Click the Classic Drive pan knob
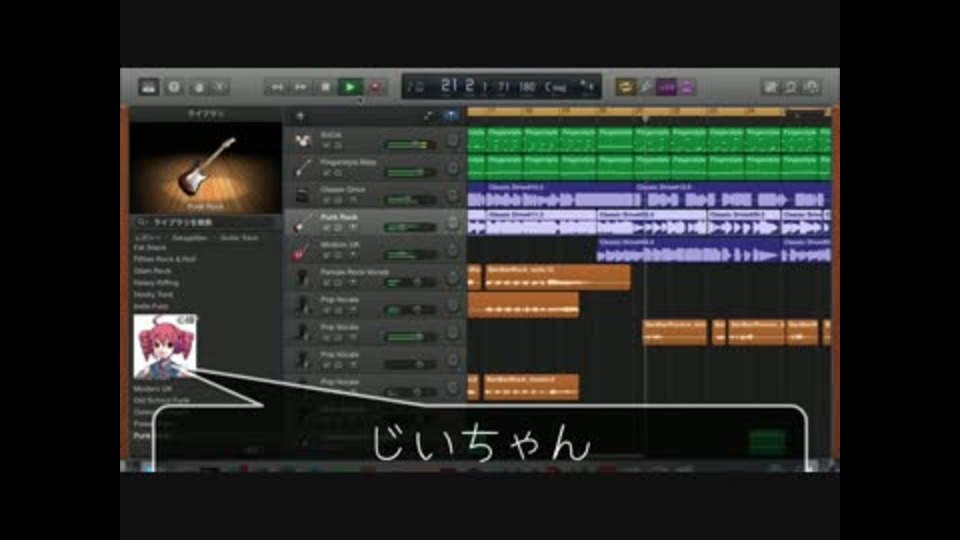The width and height of the screenshot is (960, 540). [452, 196]
